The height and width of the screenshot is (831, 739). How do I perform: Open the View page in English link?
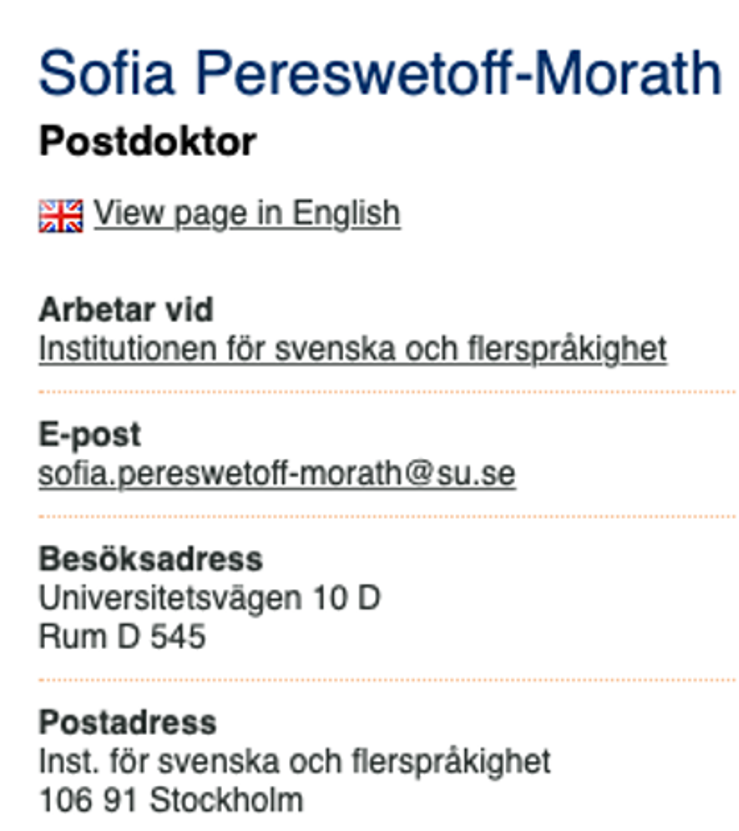point(247,214)
